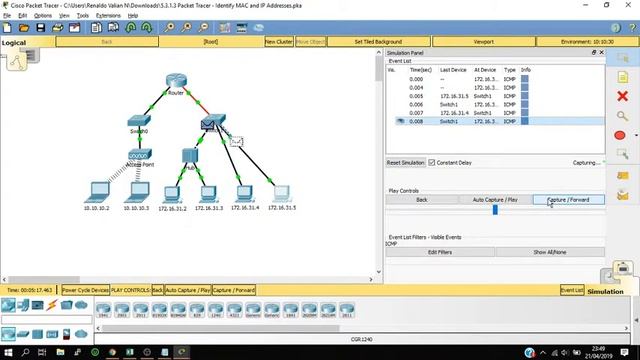This screenshot has width=640, height=360.
Task: Open the File menu
Action: [x=7, y=16]
